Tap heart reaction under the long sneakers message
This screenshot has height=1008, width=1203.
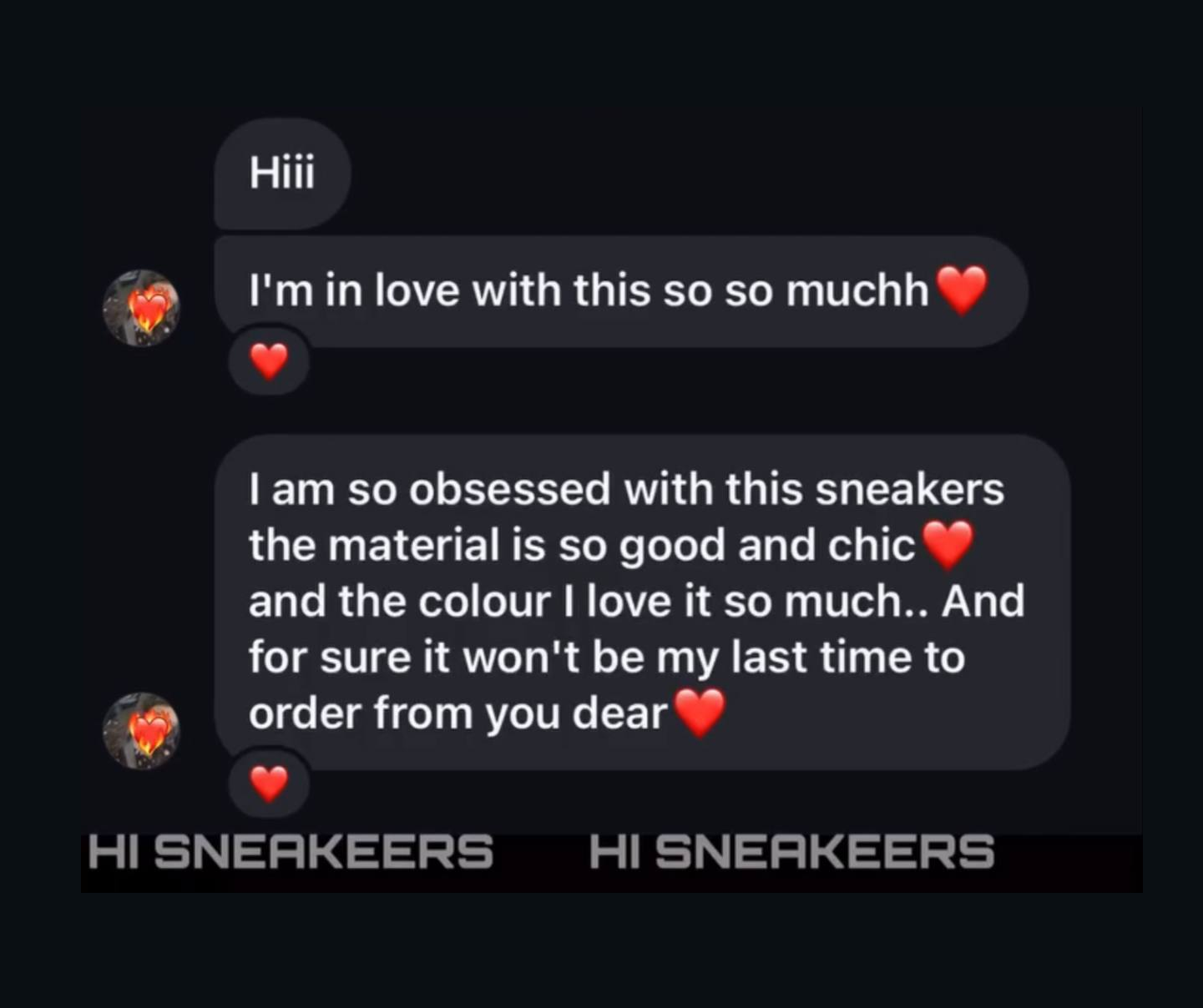pos(269,783)
